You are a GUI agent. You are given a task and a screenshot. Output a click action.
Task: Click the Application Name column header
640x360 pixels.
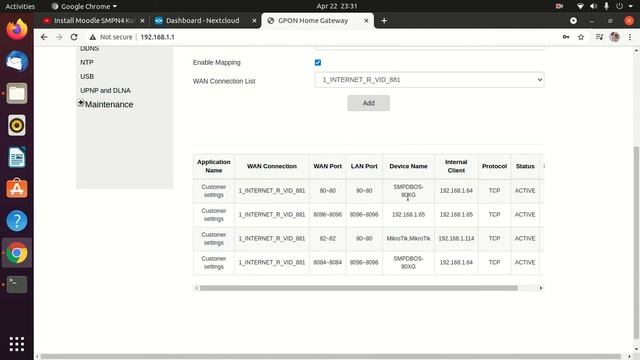tap(214, 166)
